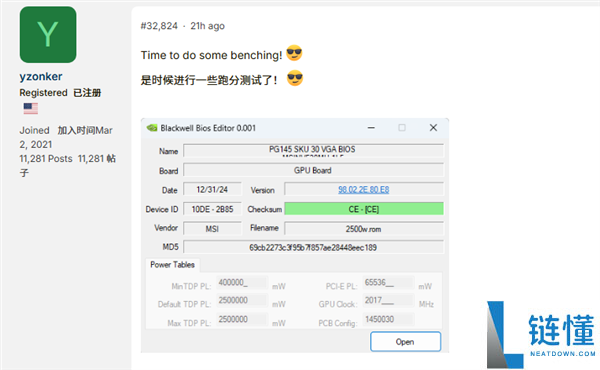
Task: Close the Blackwell Bios Editor window
Action: pos(433,128)
